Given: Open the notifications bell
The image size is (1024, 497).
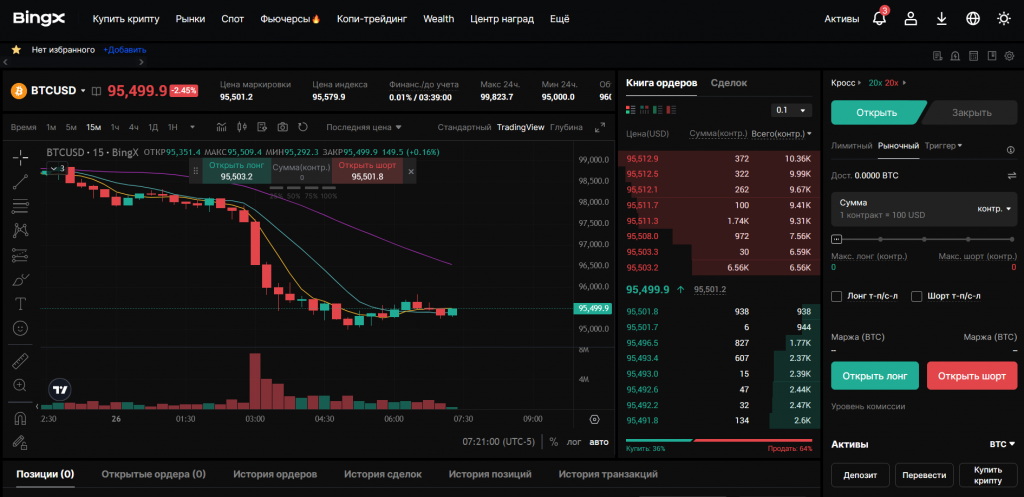Looking at the screenshot, I should [x=879, y=19].
